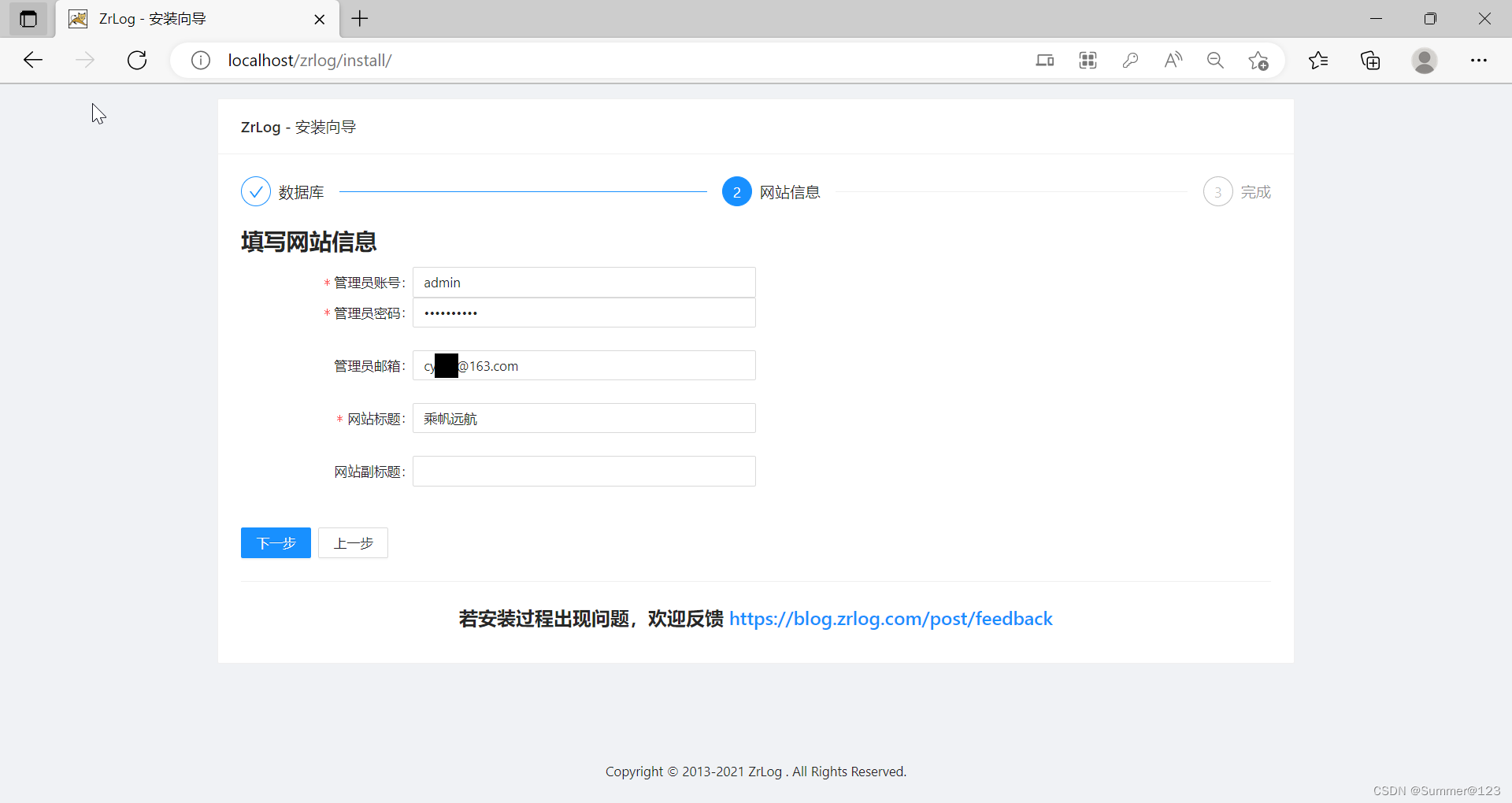Close the ZrLog install wizard tab
Image resolution: width=1512 pixels, height=803 pixels.
[319, 19]
